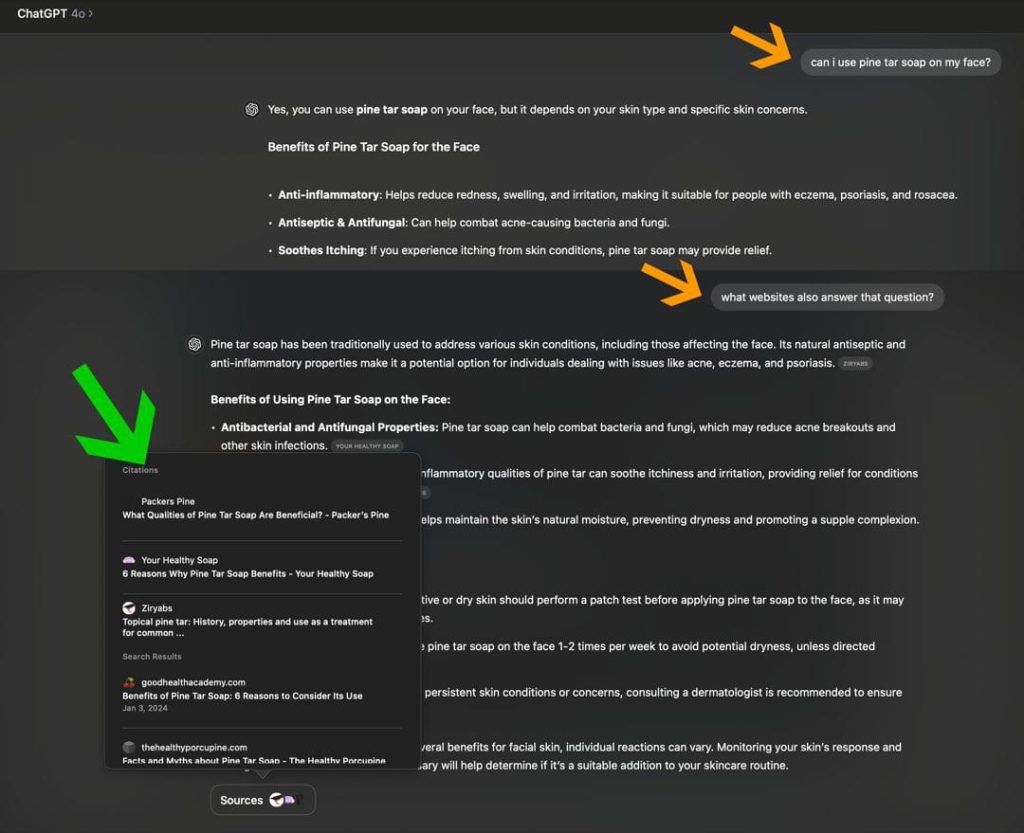1024x833 pixels.
Task: Click the Sources button
Action: [263, 800]
